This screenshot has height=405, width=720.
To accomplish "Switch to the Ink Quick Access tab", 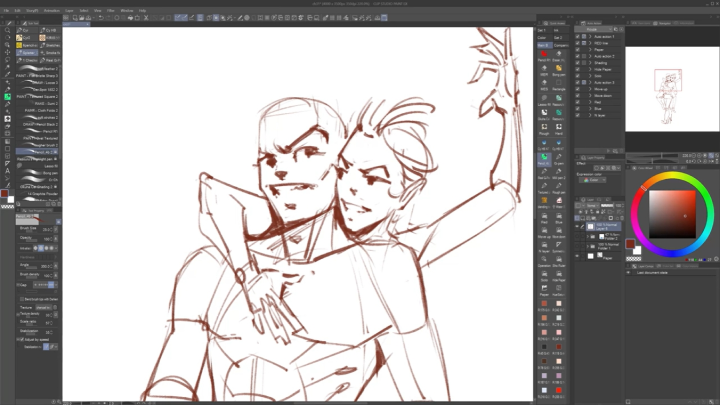I will (559, 30).
